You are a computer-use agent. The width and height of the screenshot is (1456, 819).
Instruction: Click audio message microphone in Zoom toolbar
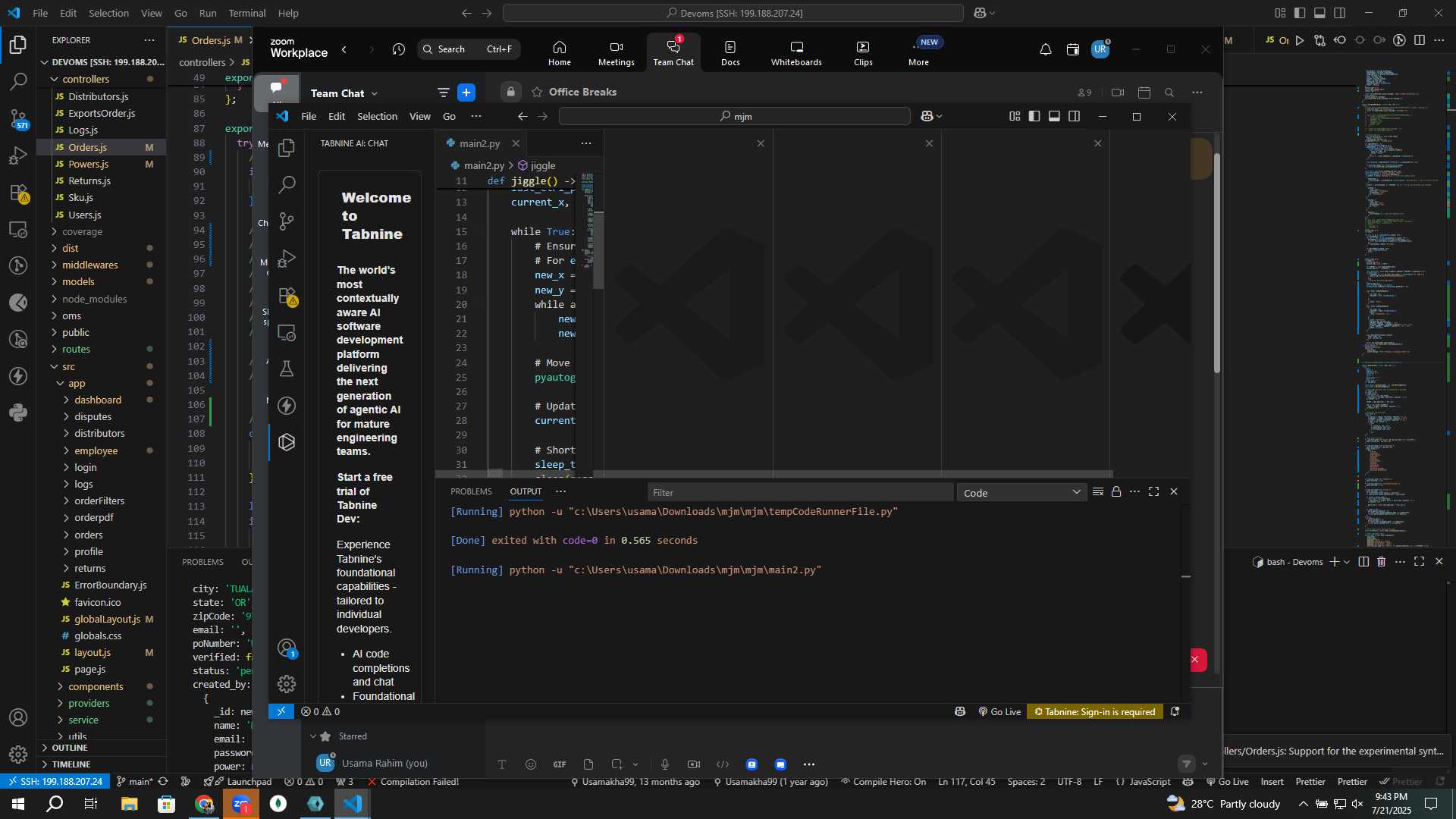pos(665,764)
